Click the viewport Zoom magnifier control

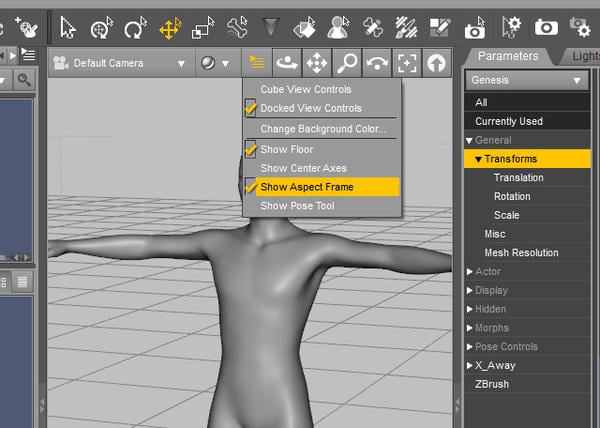coord(347,63)
